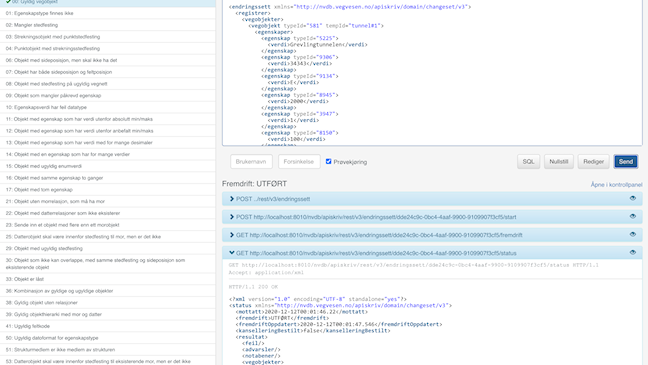This screenshot has height=365, width=648.
Task: Select 16: Objekt med samme egenskap to ganger
Action: point(107,178)
